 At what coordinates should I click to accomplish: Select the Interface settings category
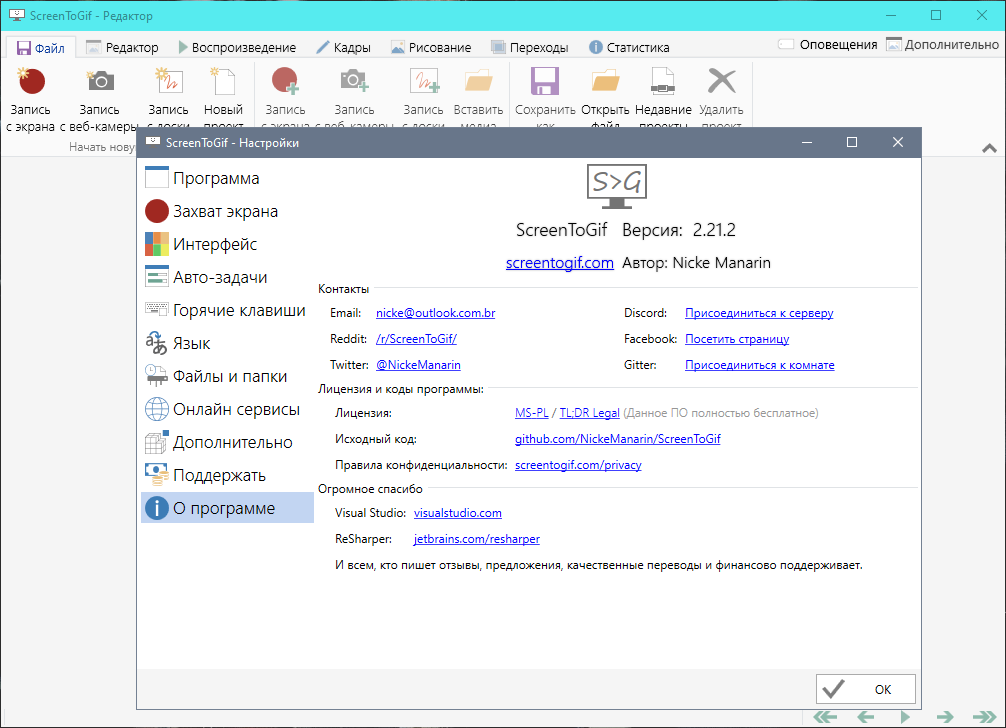214,244
